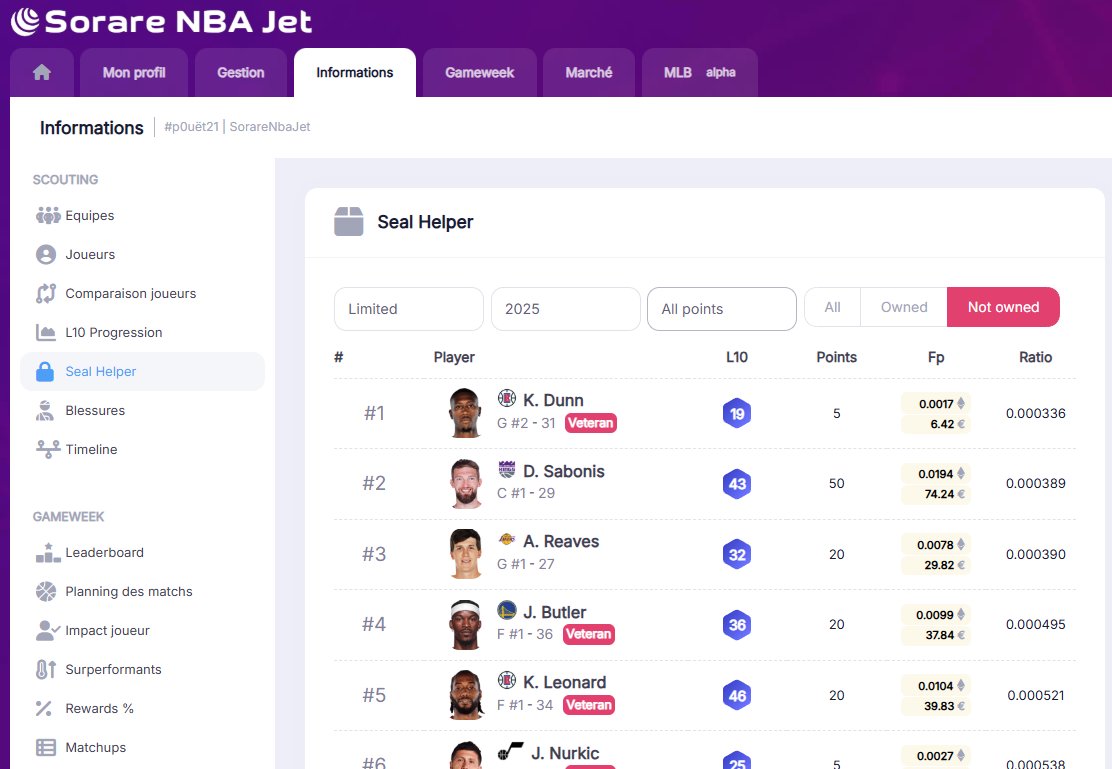Open the Equipes sidebar link

tap(143, 216)
